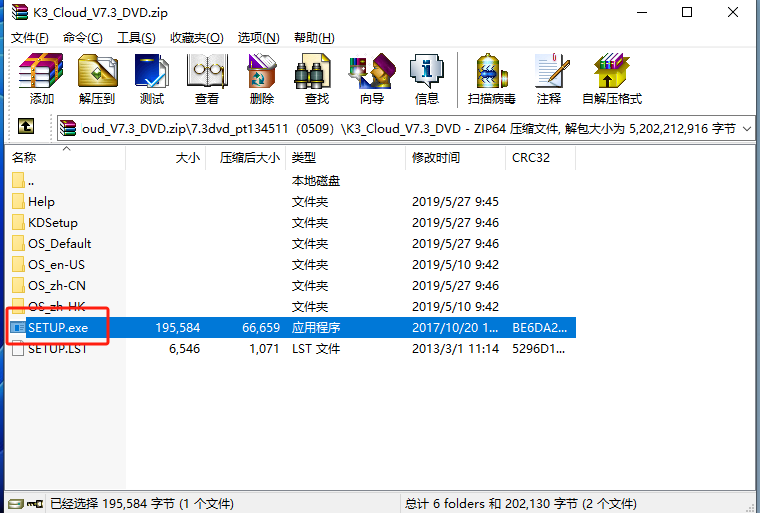Click the 查找 (Find) binoculars icon
Screen dimensions: 760x513
click(x=313, y=71)
